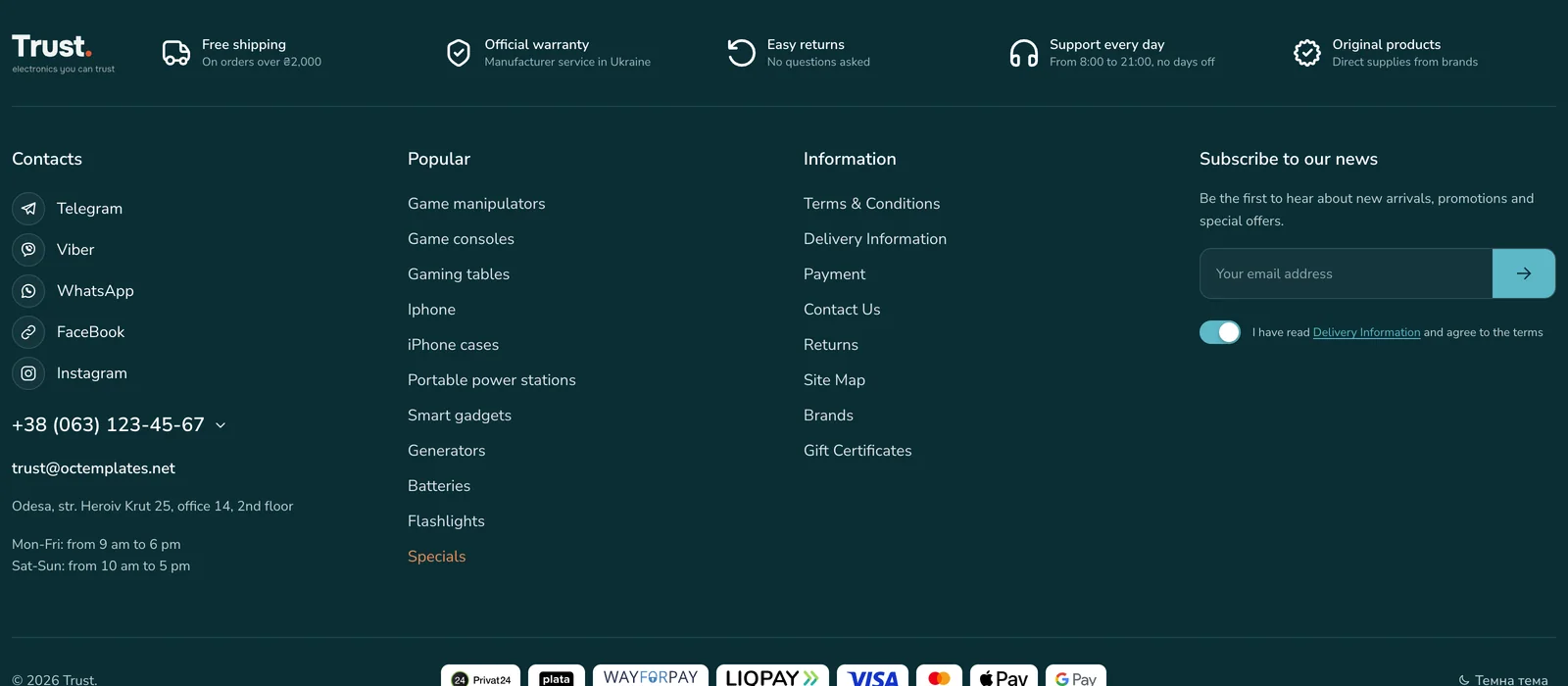Open the Iphone category

tap(431, 310)
